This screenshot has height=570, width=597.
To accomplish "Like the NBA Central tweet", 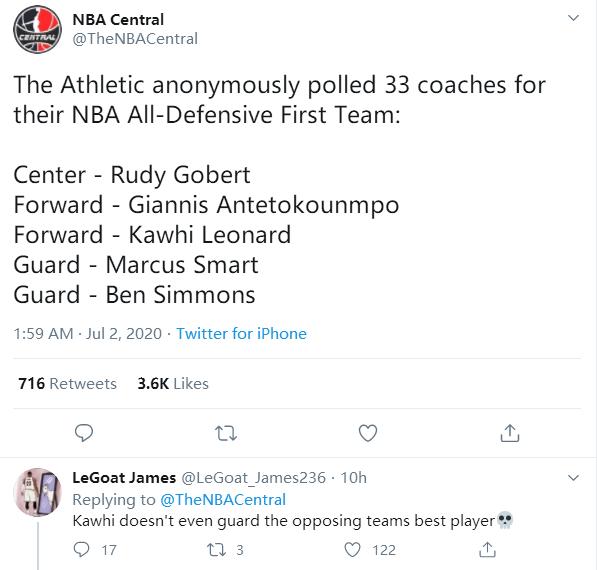I will coord(368,433).
